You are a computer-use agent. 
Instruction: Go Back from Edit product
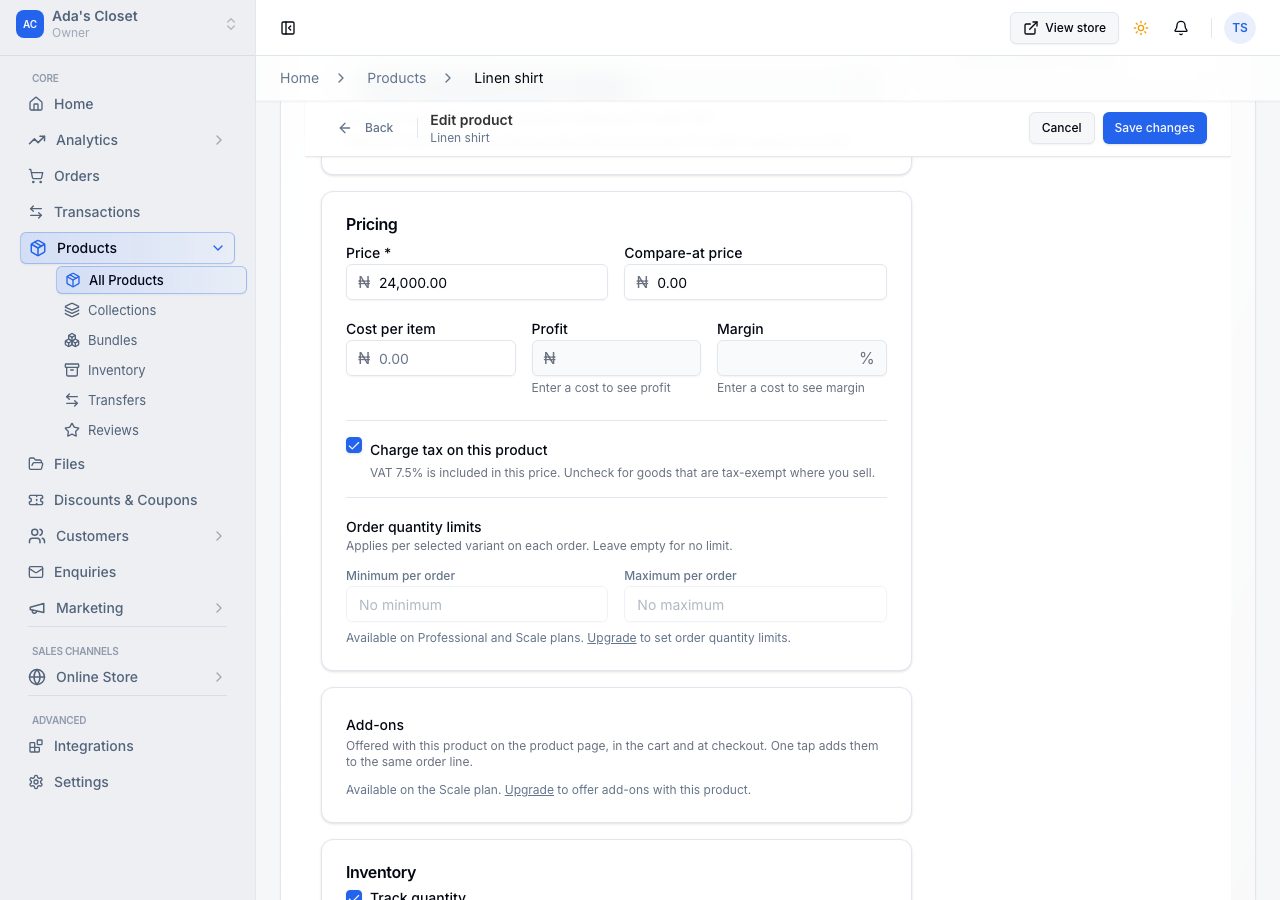[366, 128]
